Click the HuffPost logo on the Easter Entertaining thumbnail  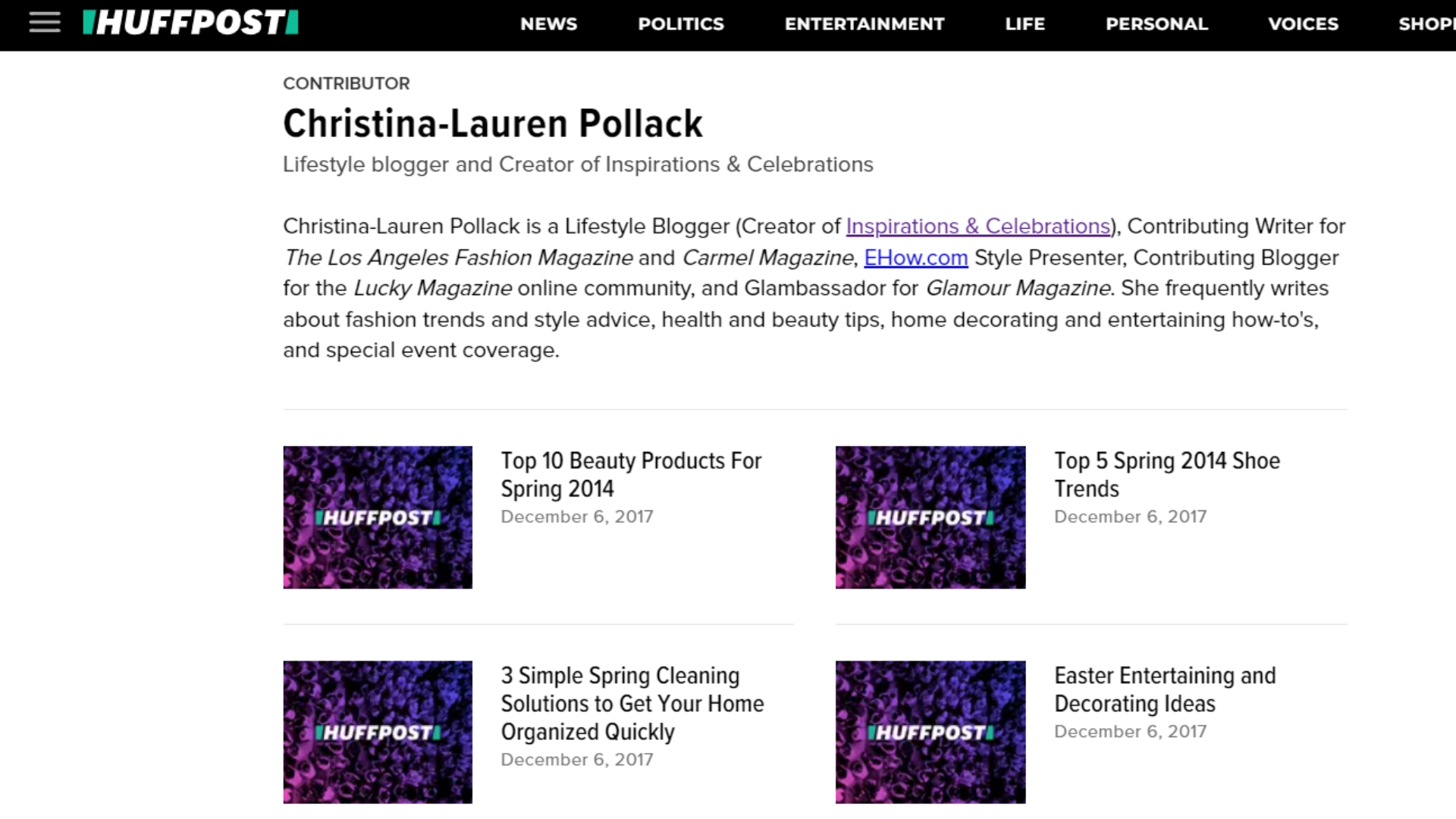tap(930, 732)
